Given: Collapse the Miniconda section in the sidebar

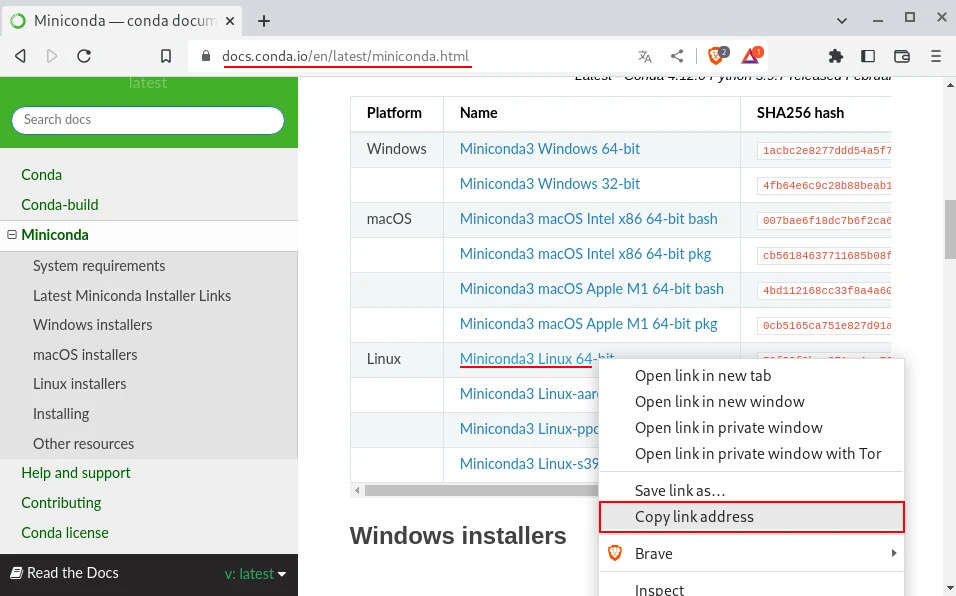Looking at the screenshot, I should (x=10, y=234).
